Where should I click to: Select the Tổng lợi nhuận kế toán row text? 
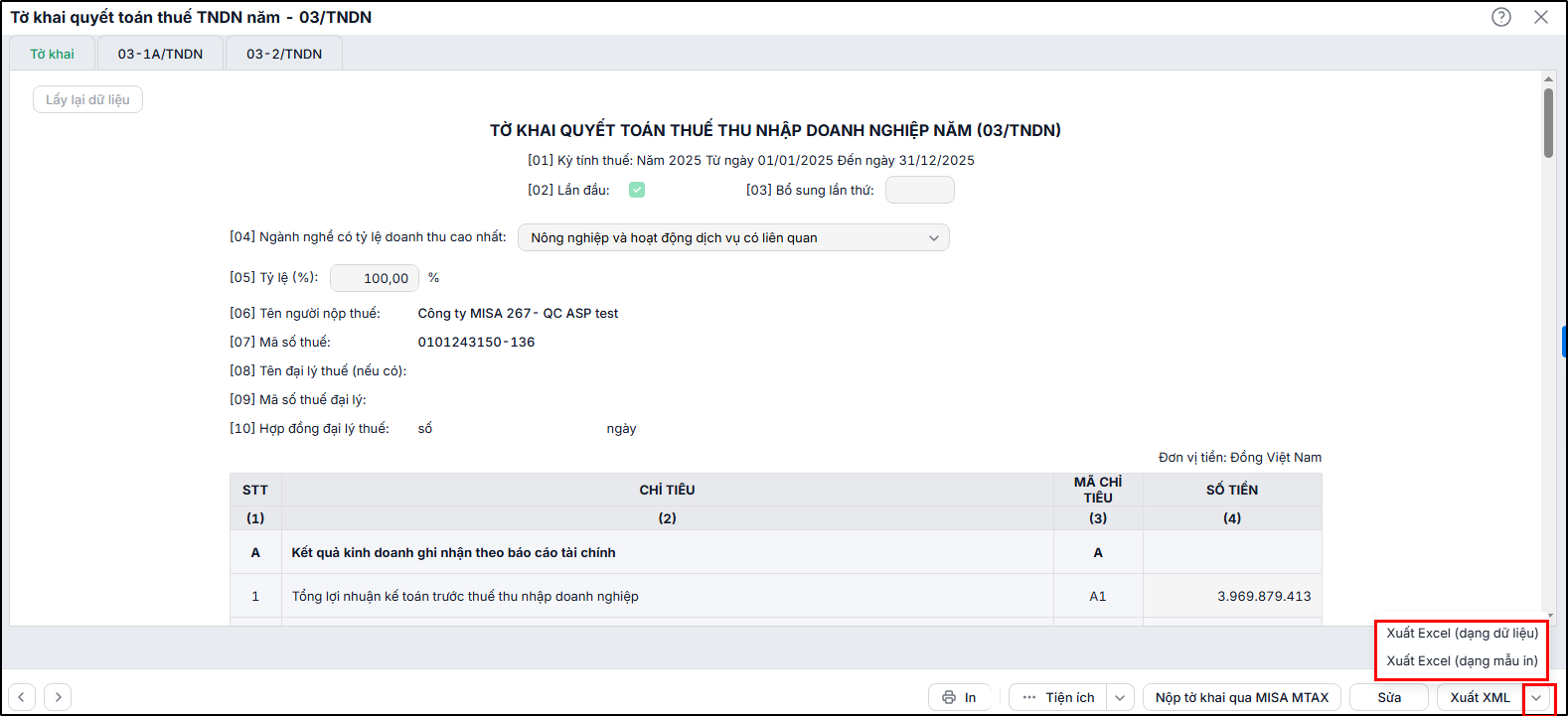coord(465,596)
